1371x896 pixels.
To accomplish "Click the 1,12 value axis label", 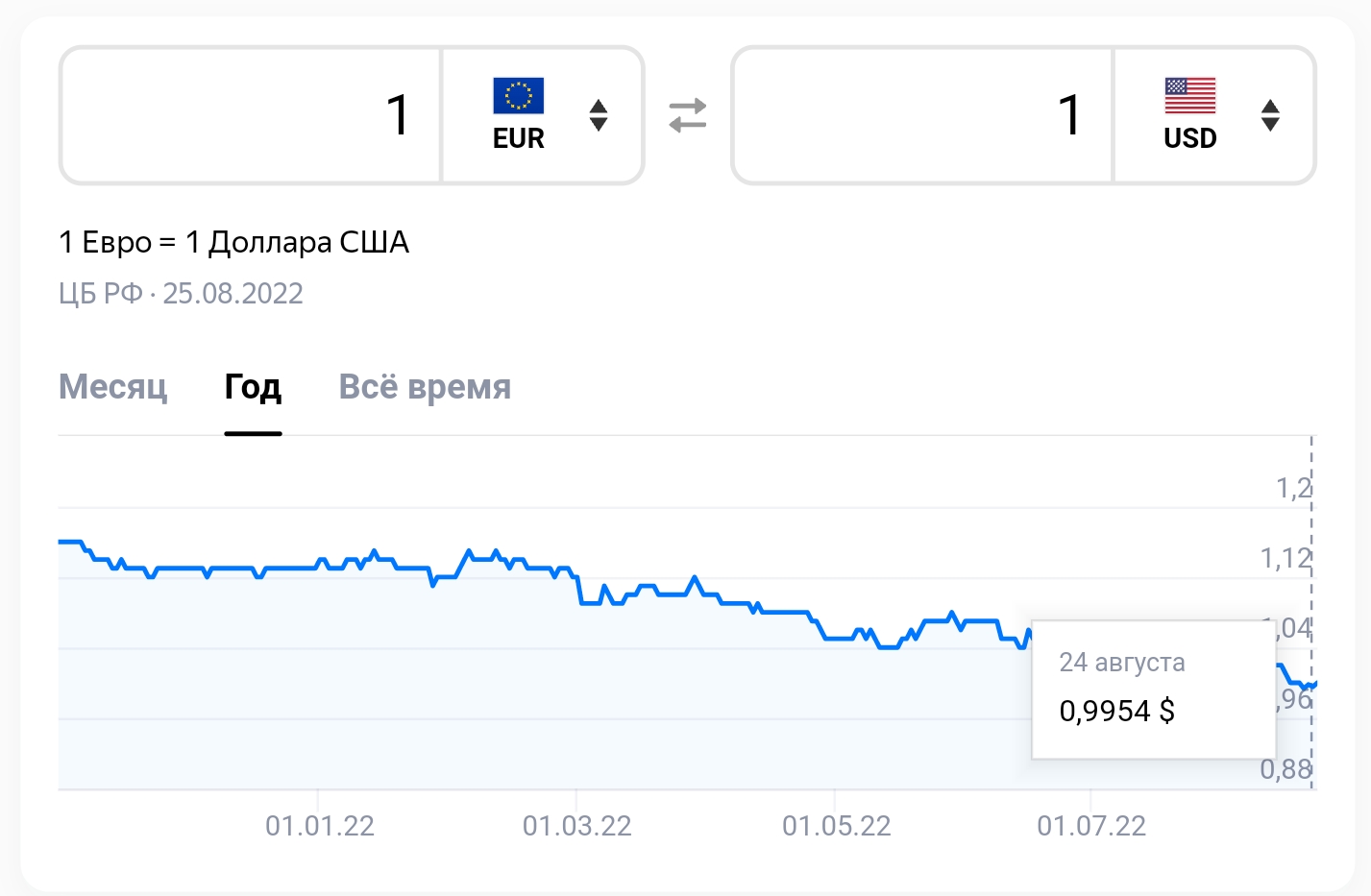I will pos(1285,558).
